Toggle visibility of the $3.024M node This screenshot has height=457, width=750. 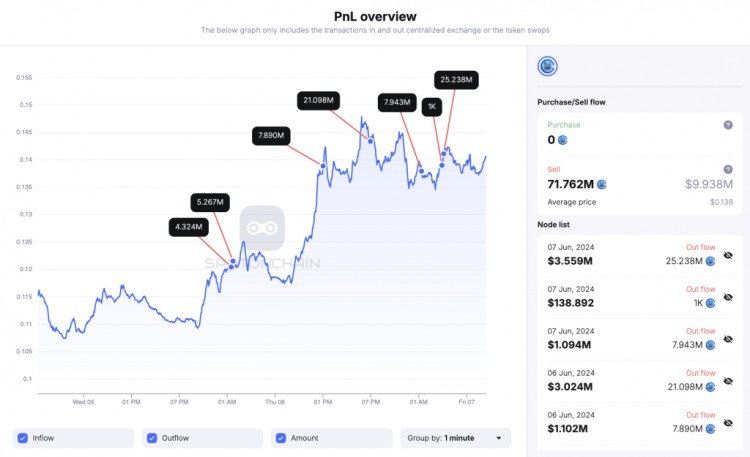(728, 381)
